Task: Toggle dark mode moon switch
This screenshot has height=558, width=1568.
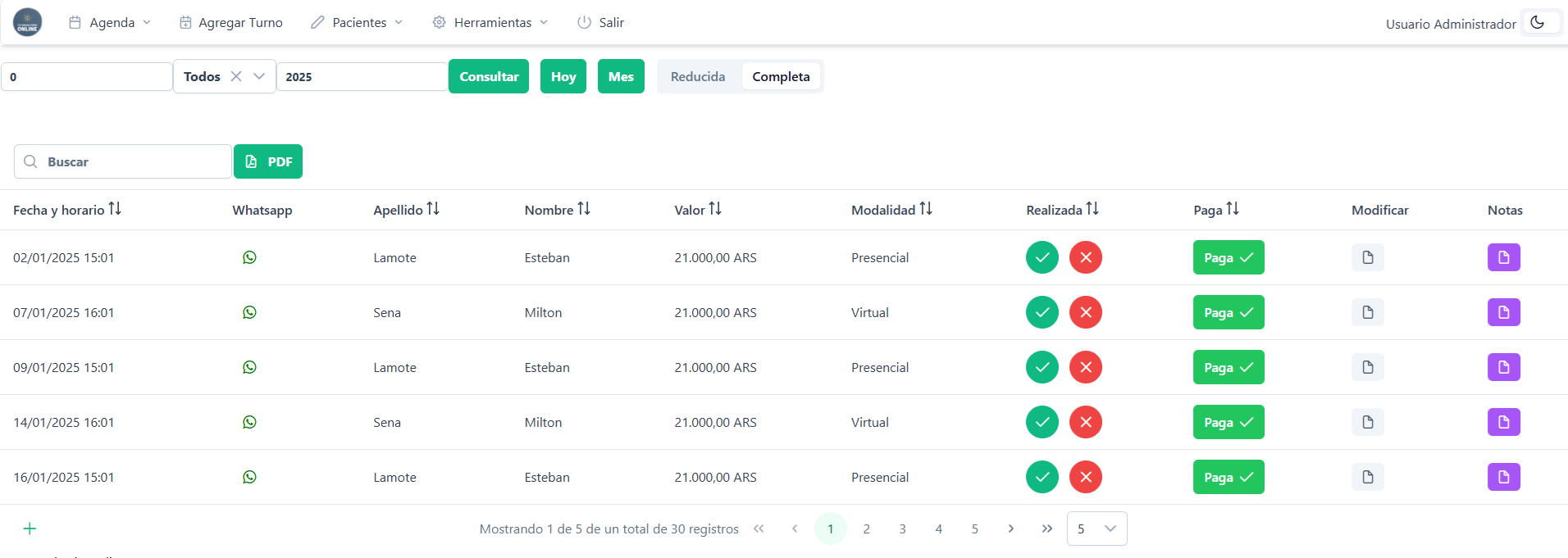Action: pos(1537,23)
